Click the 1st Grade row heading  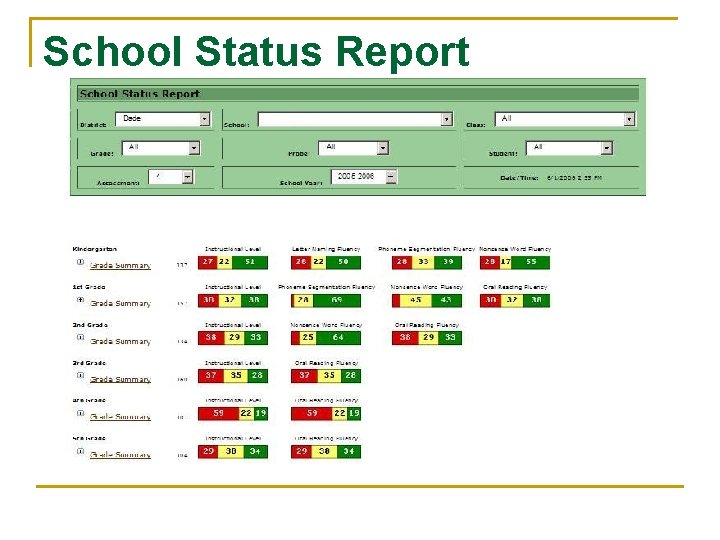click(89, 287)
